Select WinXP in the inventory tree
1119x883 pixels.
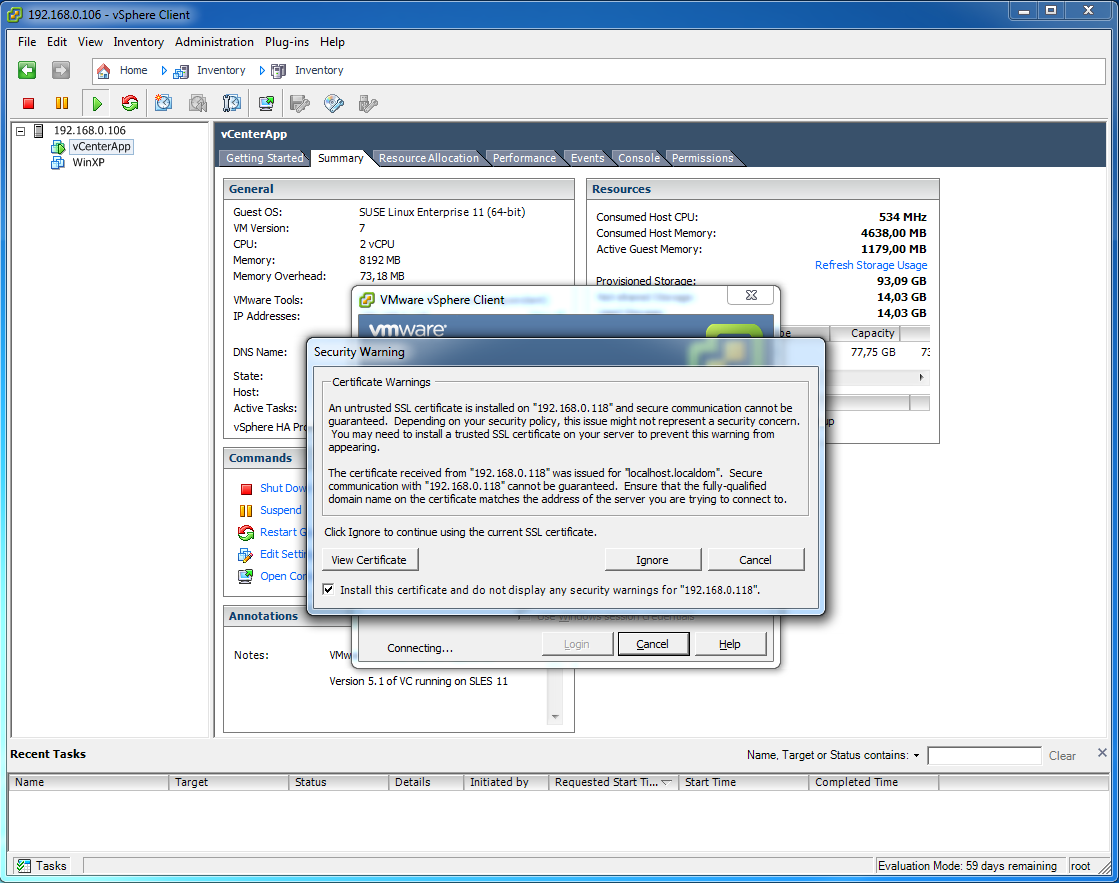[88, 163]
